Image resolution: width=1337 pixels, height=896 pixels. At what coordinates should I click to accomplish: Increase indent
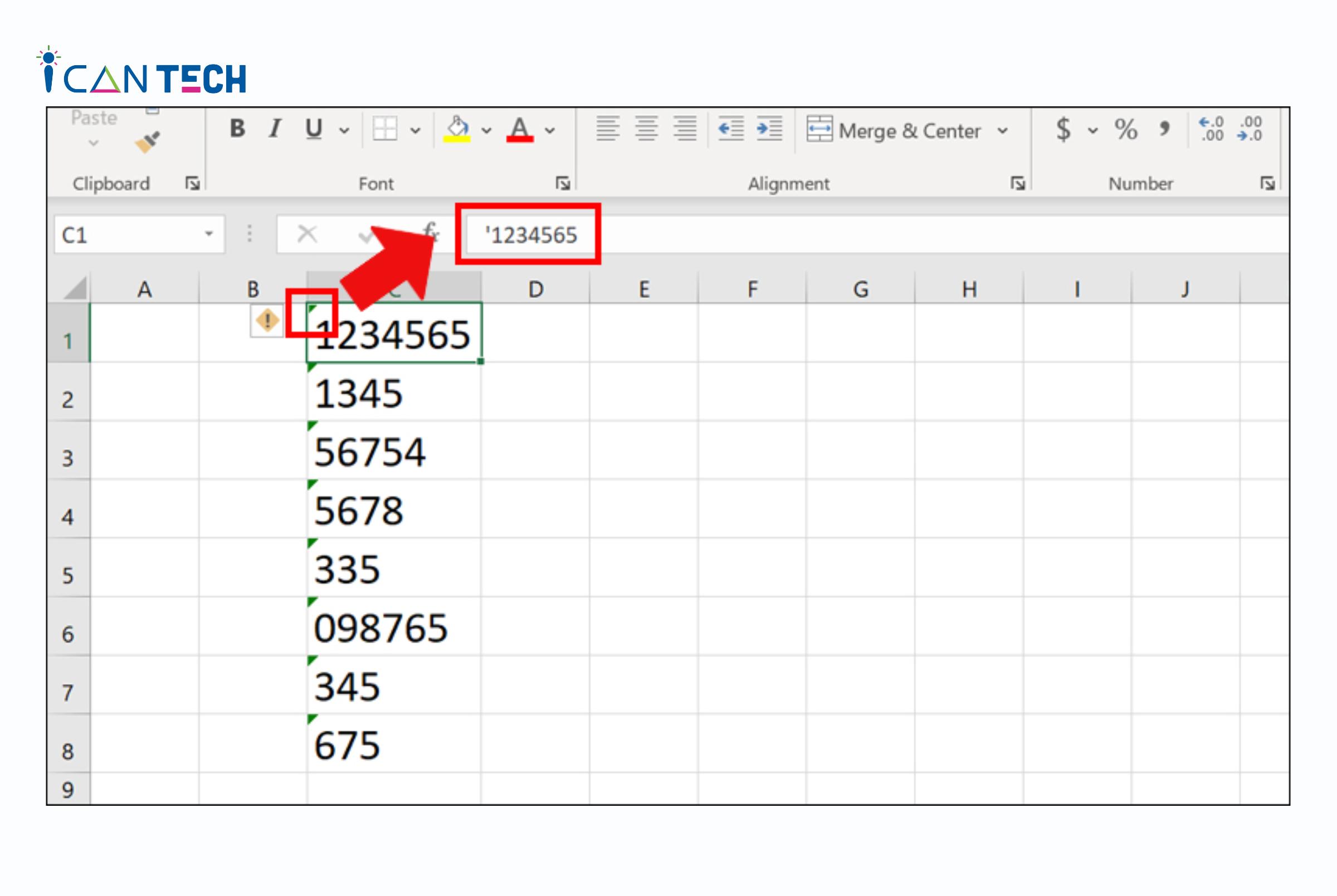point(769,129)
